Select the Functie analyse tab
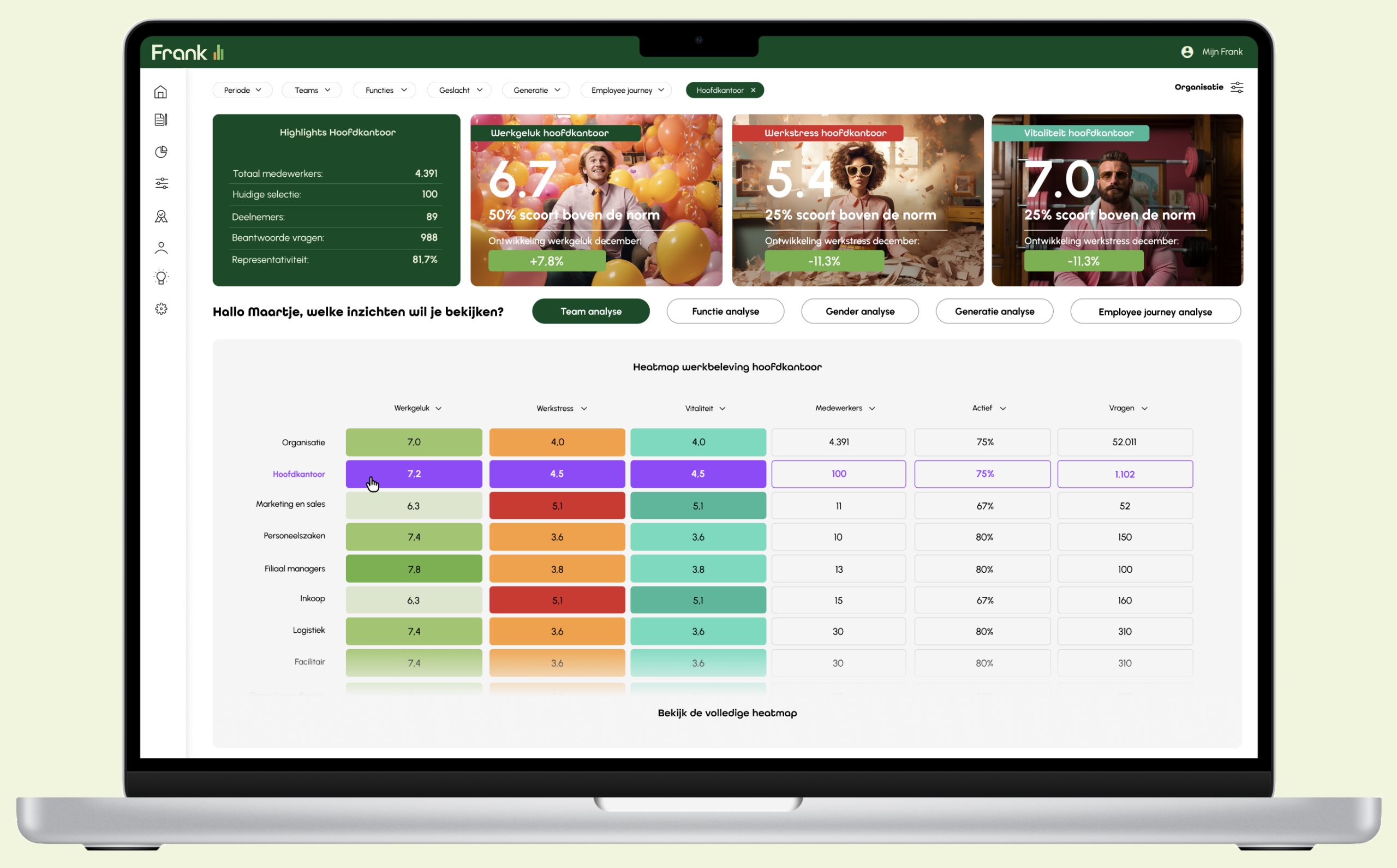This screenshot has height=868, width=1397. point(724,311)
